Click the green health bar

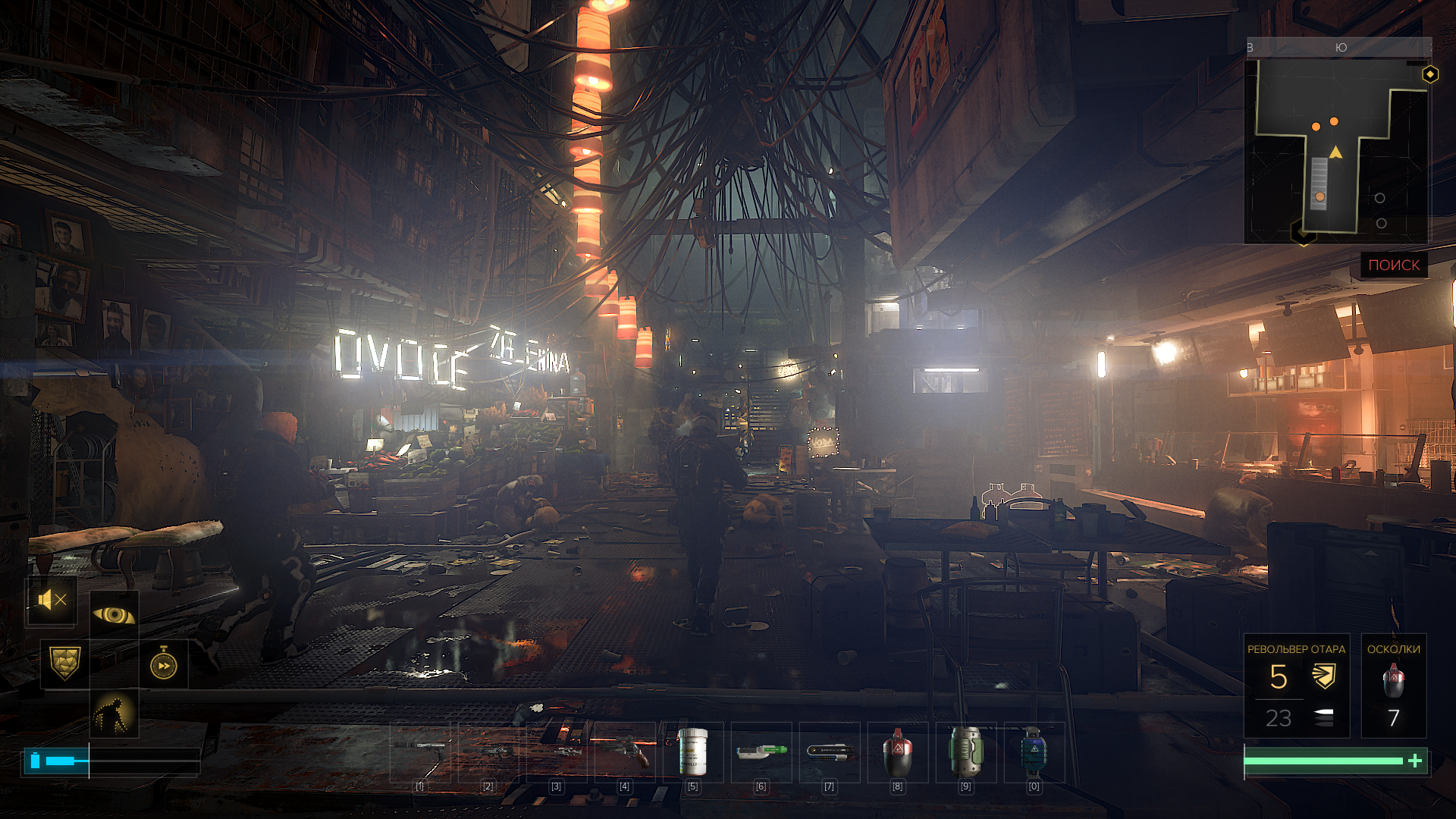point(1323,761)
